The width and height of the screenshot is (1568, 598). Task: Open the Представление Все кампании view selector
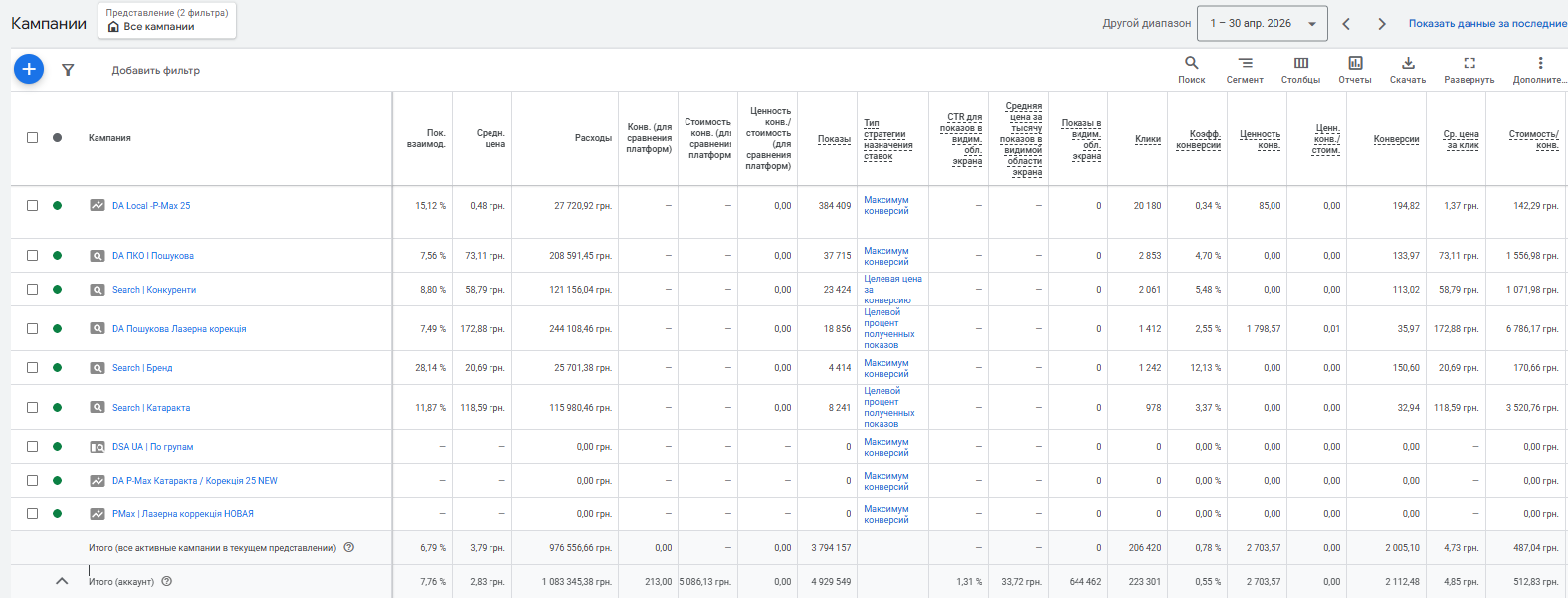point(167,20)
